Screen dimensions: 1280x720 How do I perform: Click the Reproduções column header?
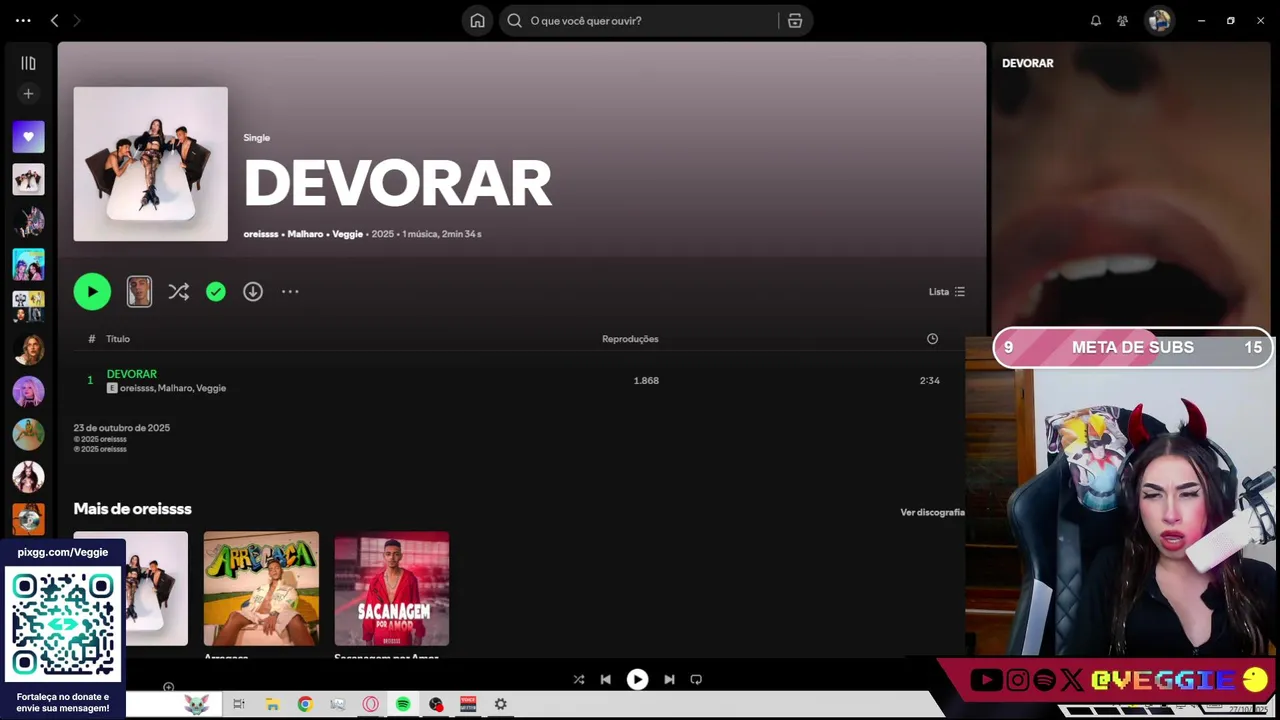pos(630,339)
